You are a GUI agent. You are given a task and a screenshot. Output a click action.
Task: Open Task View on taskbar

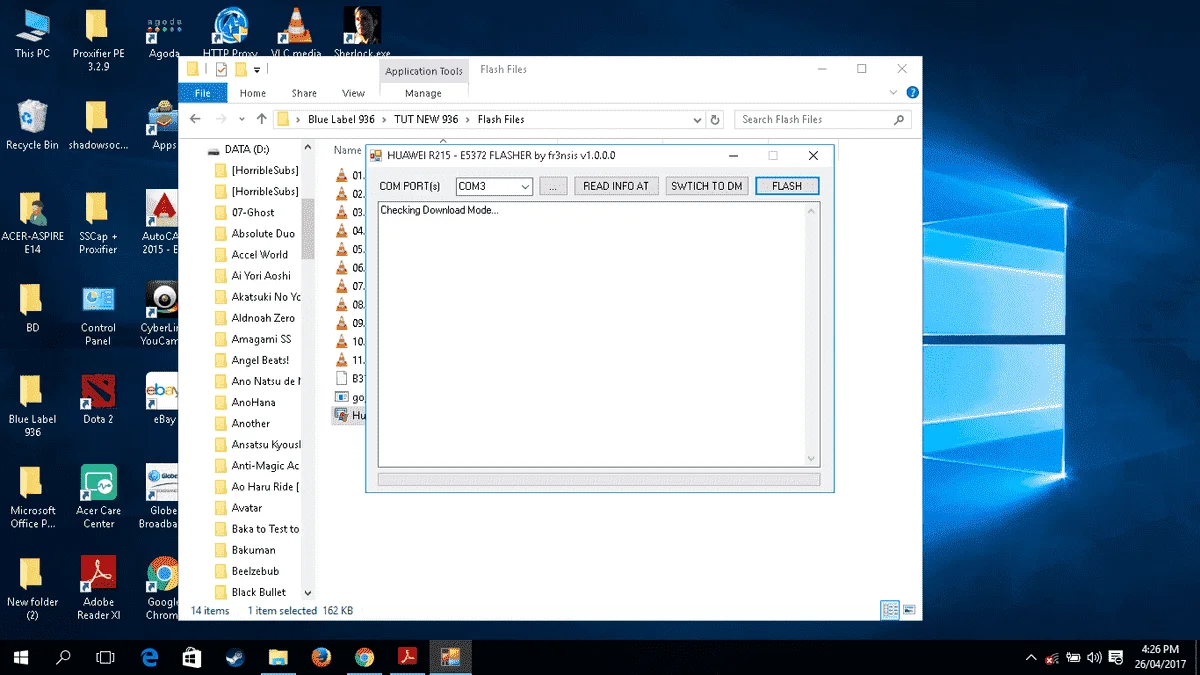(105, 657)
